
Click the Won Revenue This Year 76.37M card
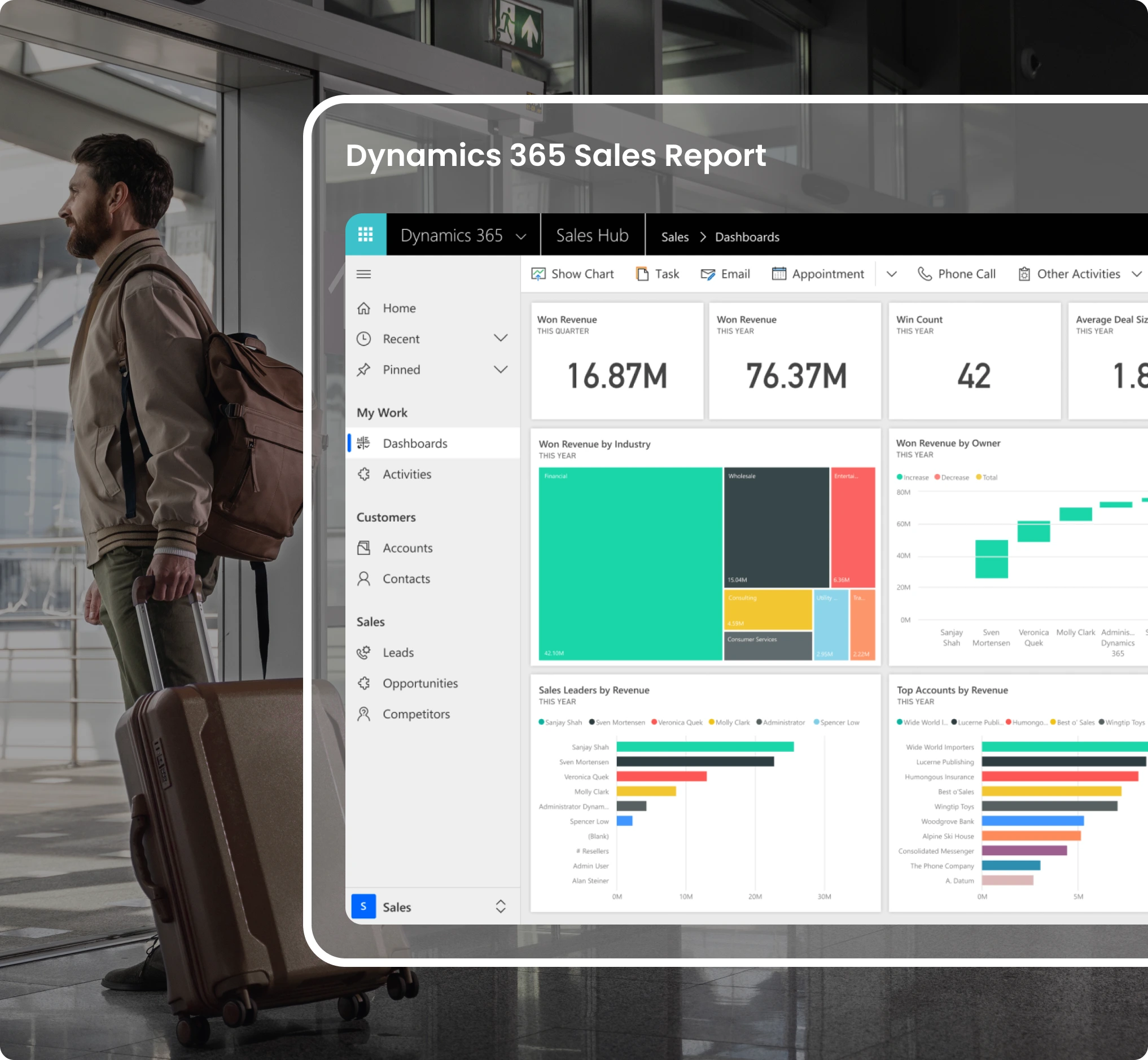point(795,361)
